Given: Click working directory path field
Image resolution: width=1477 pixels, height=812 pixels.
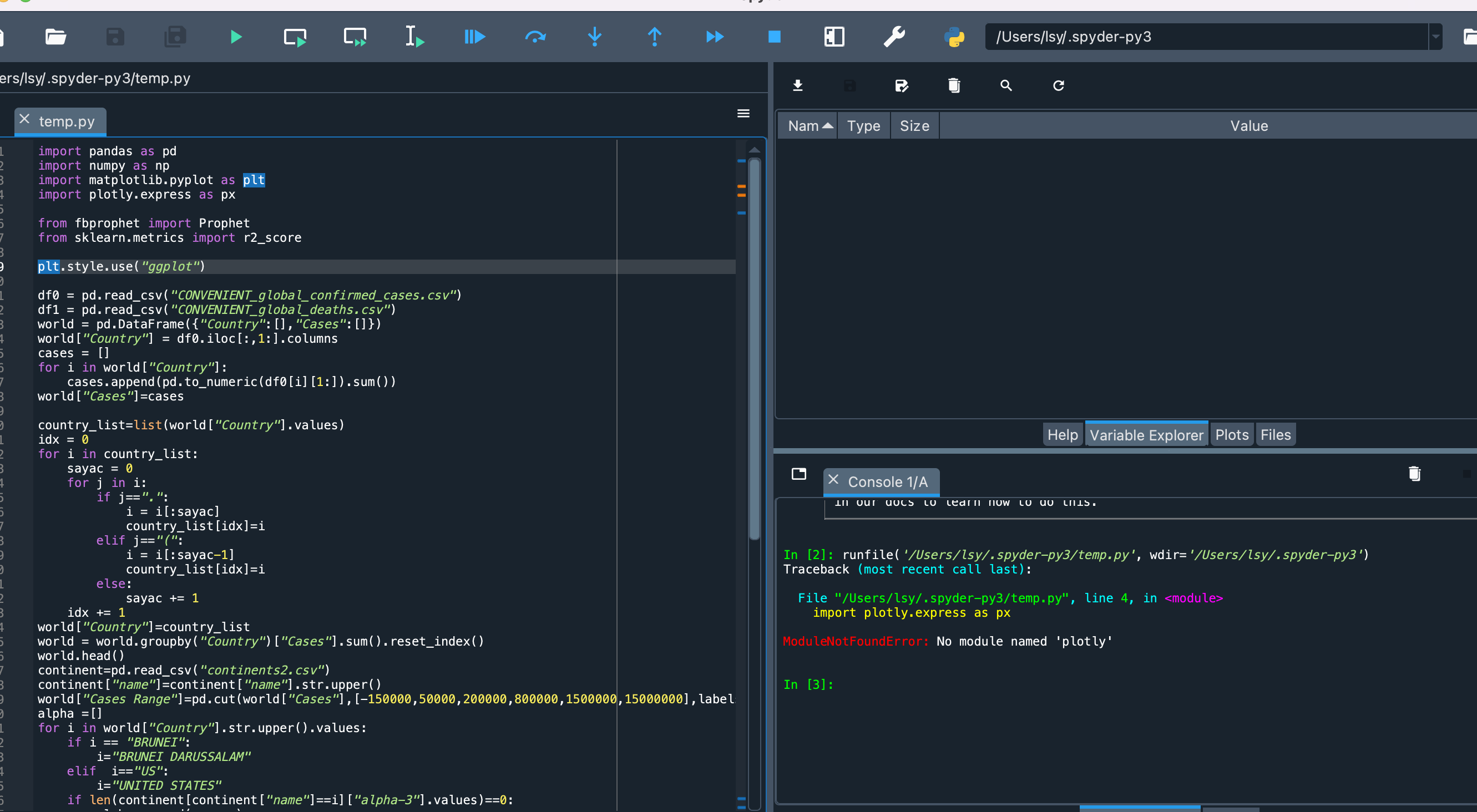Looking at the screenshot, I should click(1206, 37).
